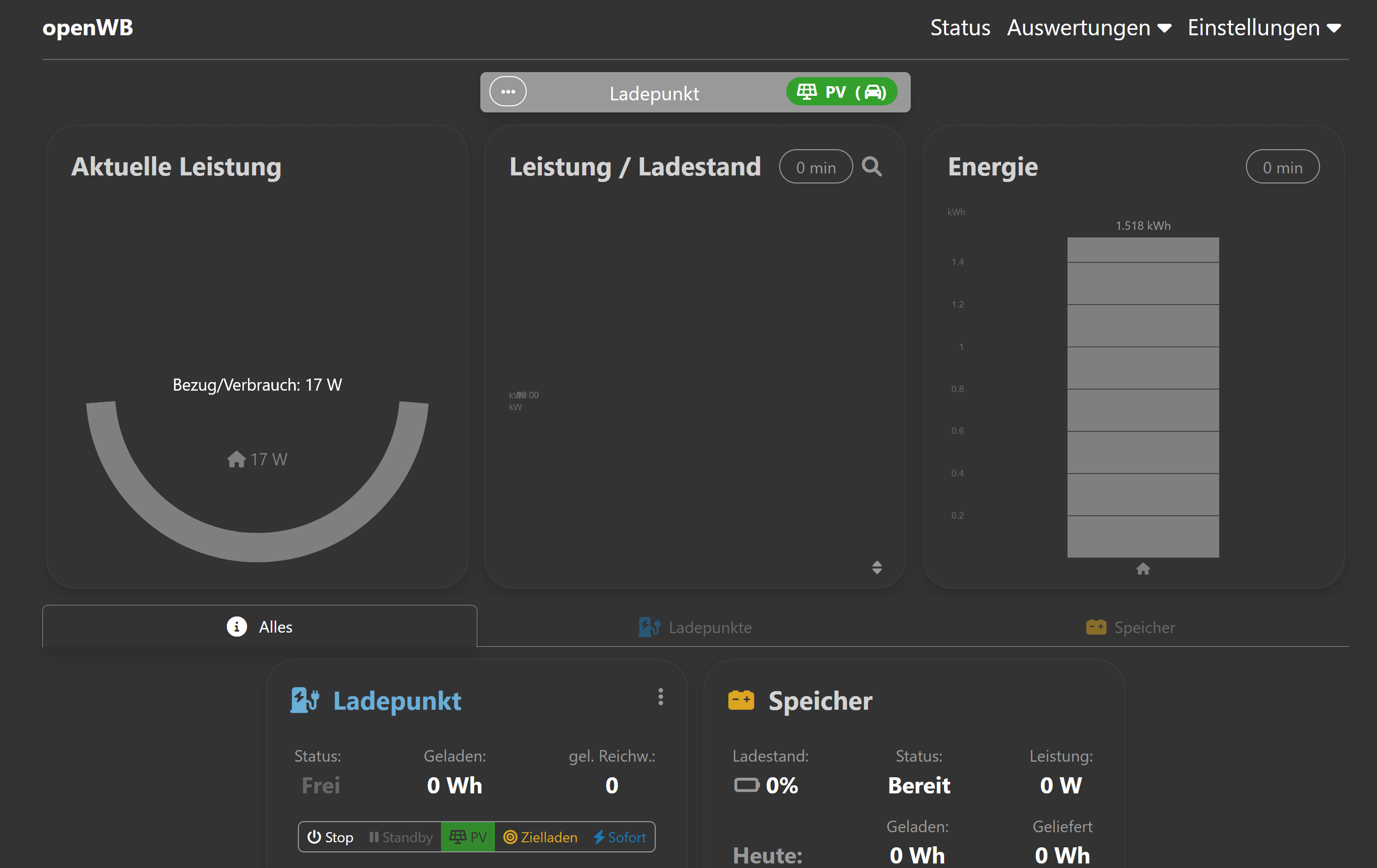
Task: Click the house icon below the energy bar
Action: (x=1143, y=569)
